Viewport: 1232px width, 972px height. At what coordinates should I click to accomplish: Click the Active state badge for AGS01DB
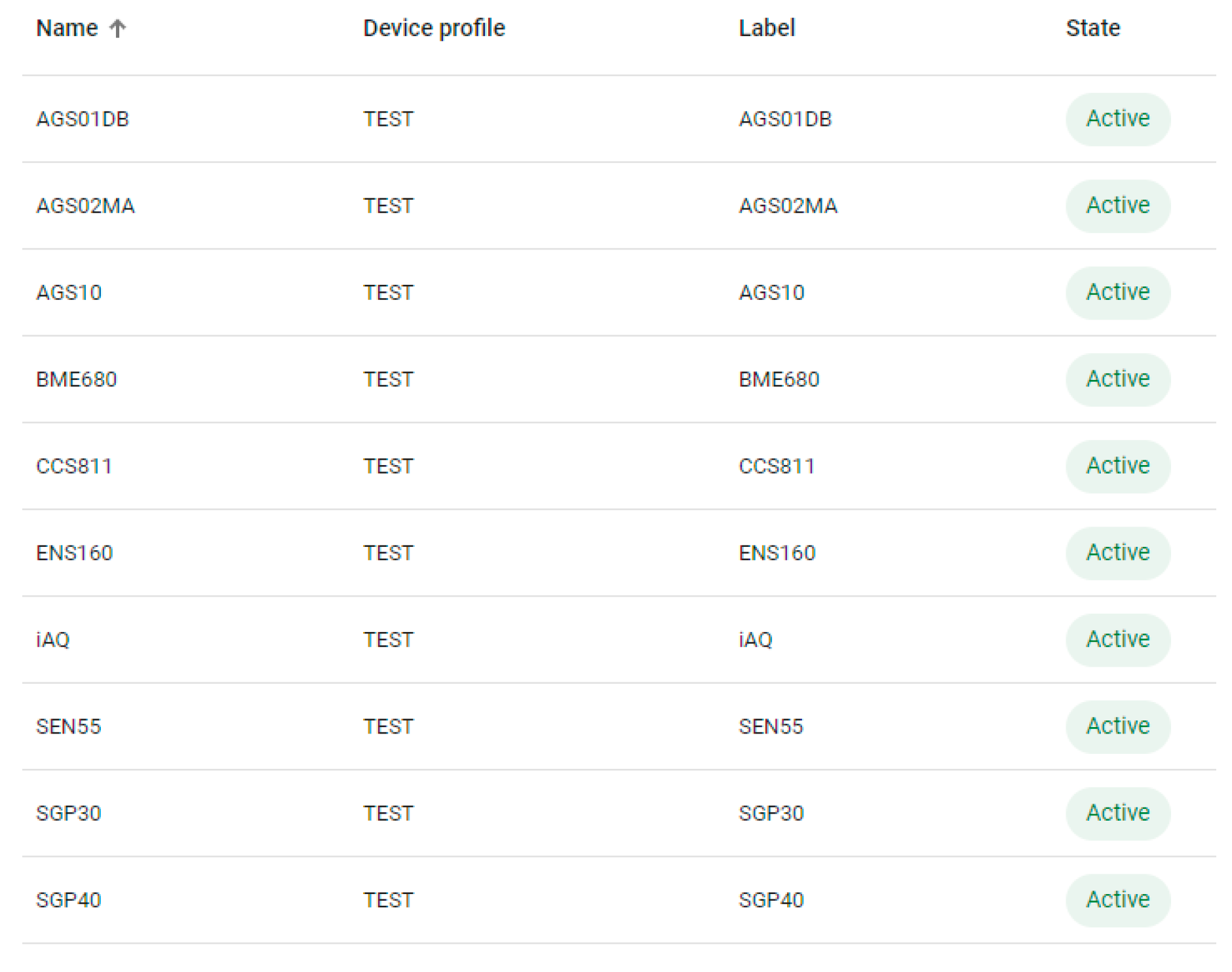click(x=1117, y=119)
